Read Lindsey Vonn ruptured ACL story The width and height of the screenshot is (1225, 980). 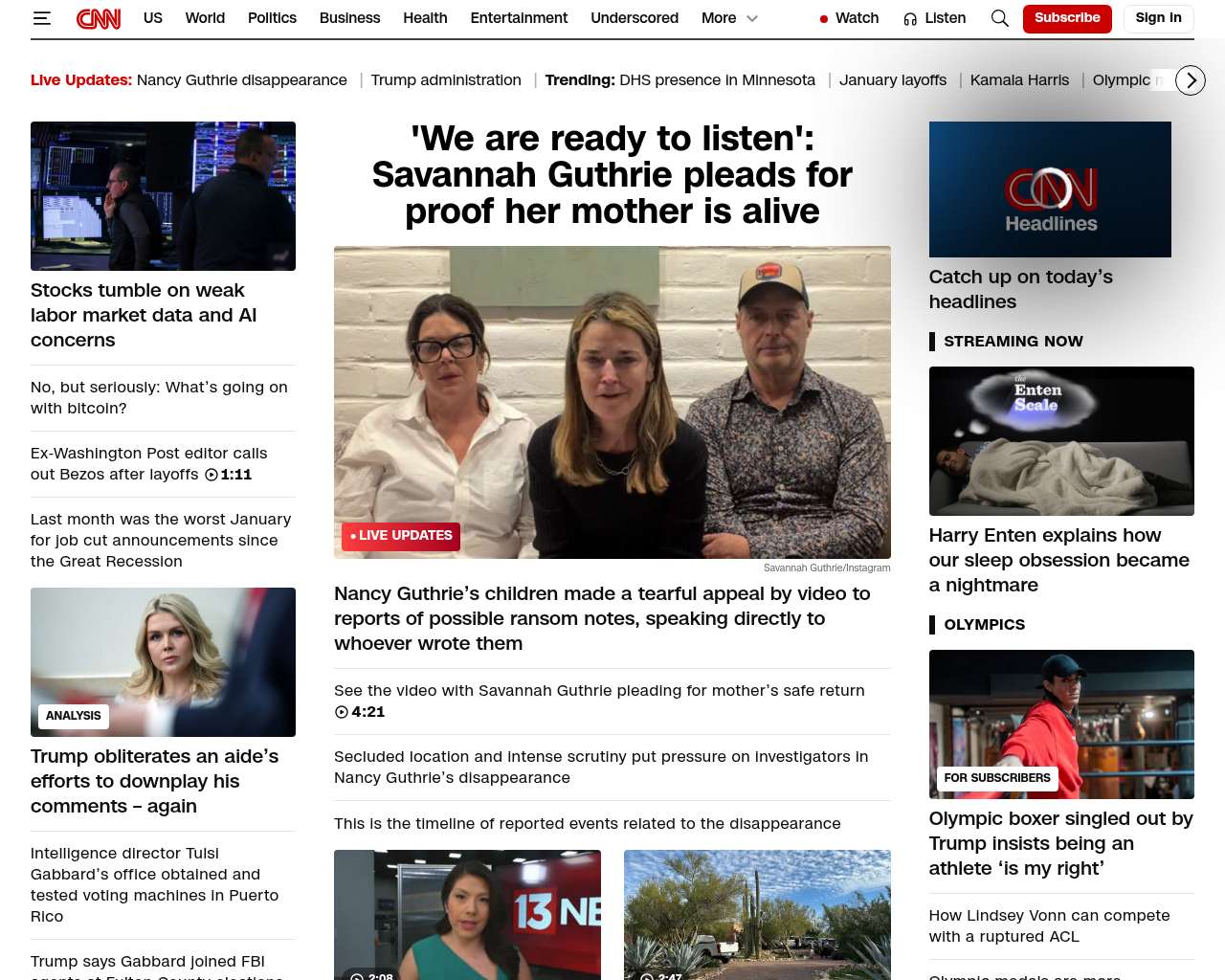(1050, 926)
